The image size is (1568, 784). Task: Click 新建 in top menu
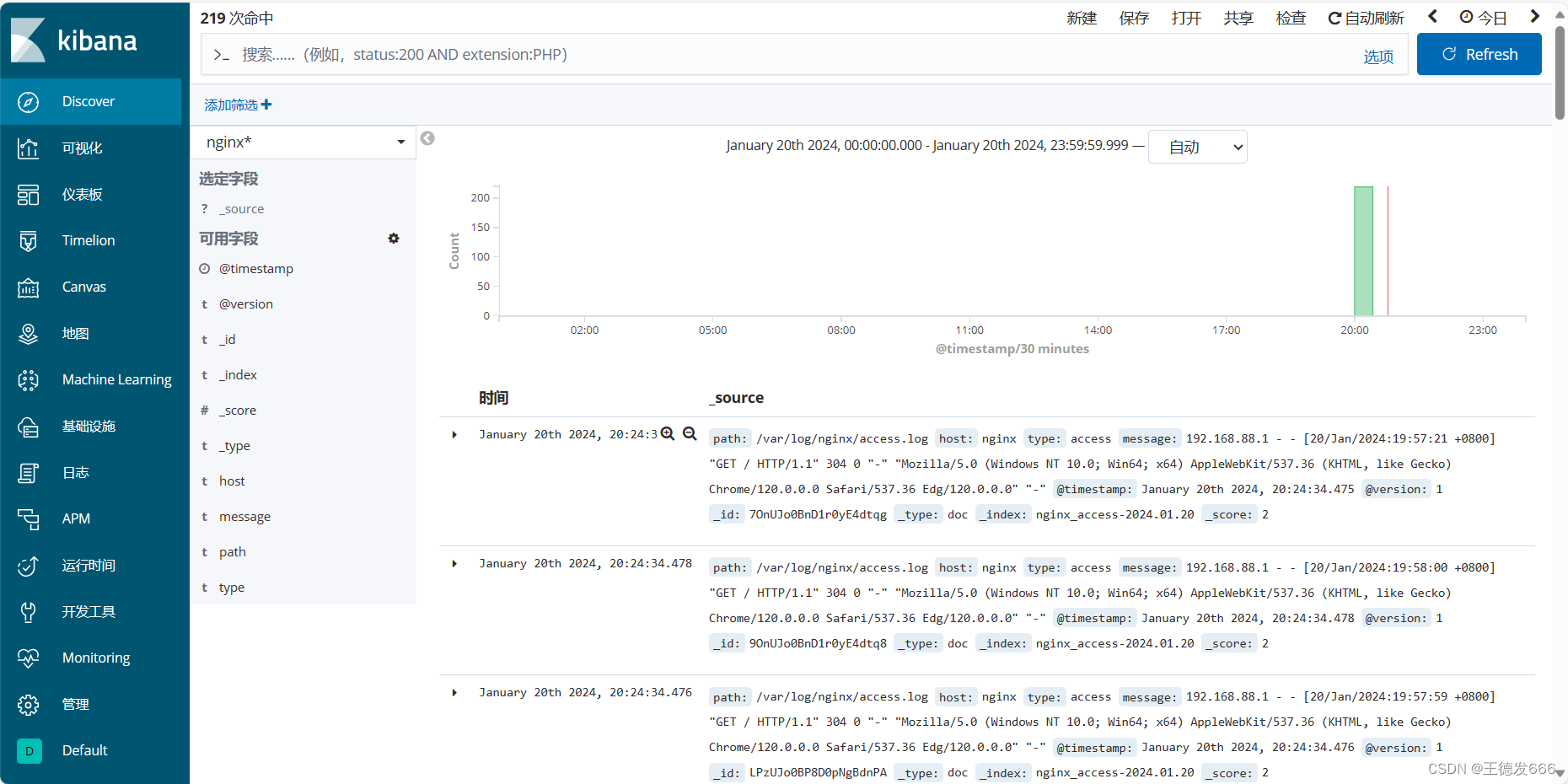[x=1082, y=18]
